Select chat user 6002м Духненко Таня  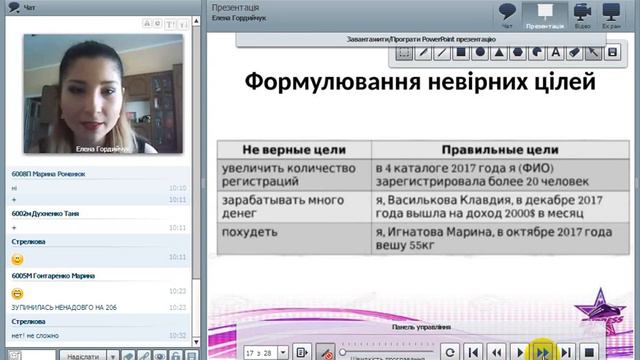click(45, 213)
